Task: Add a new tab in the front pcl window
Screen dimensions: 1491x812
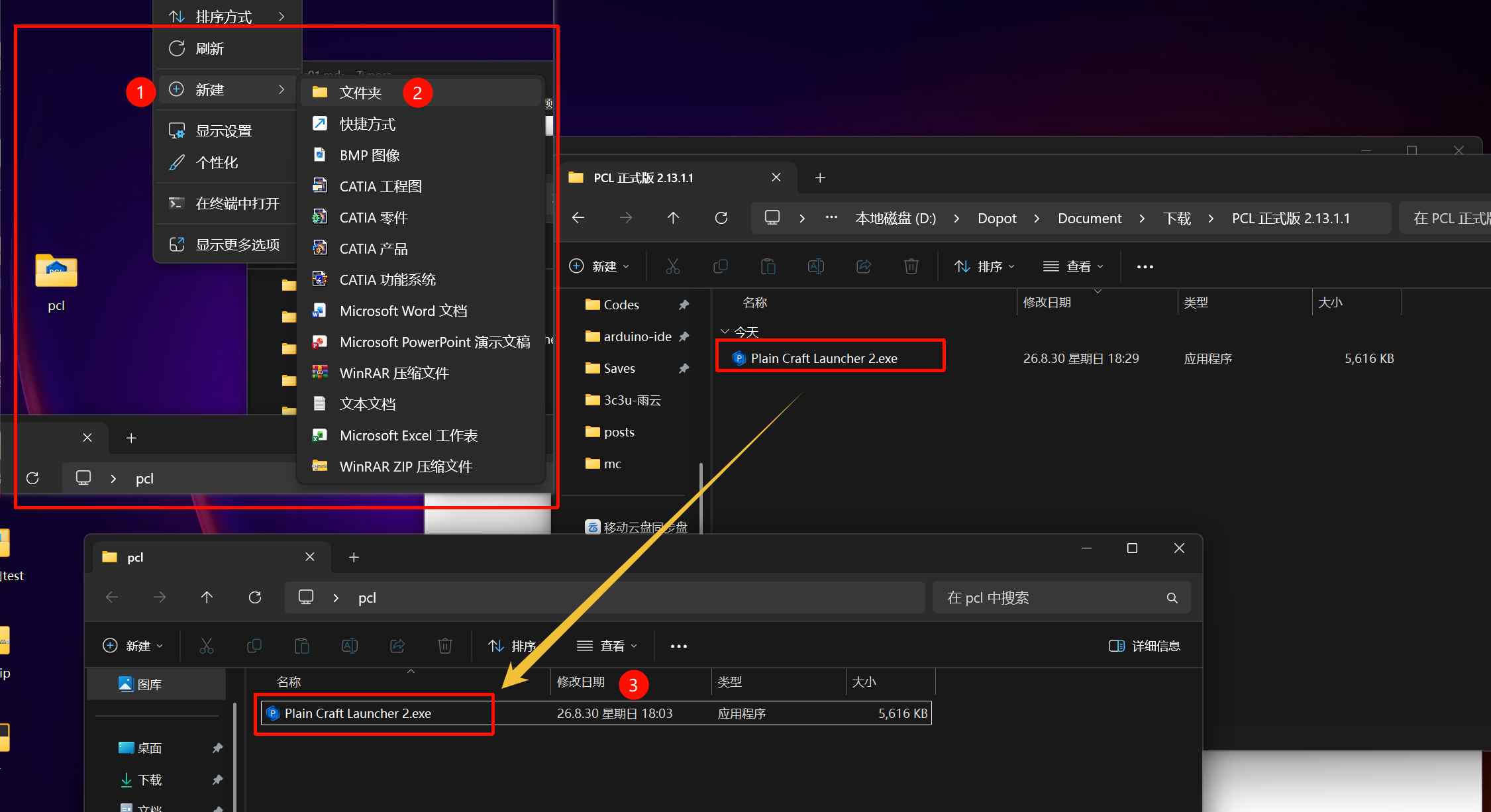Action: 354,557
